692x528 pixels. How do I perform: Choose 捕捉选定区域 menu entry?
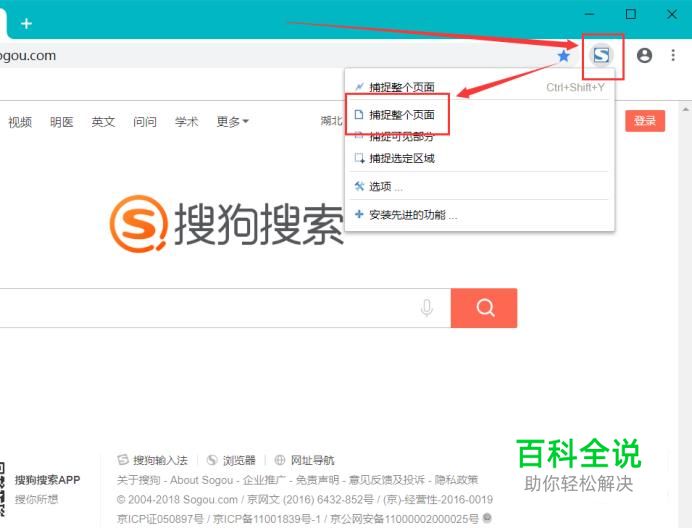[479, 158]
